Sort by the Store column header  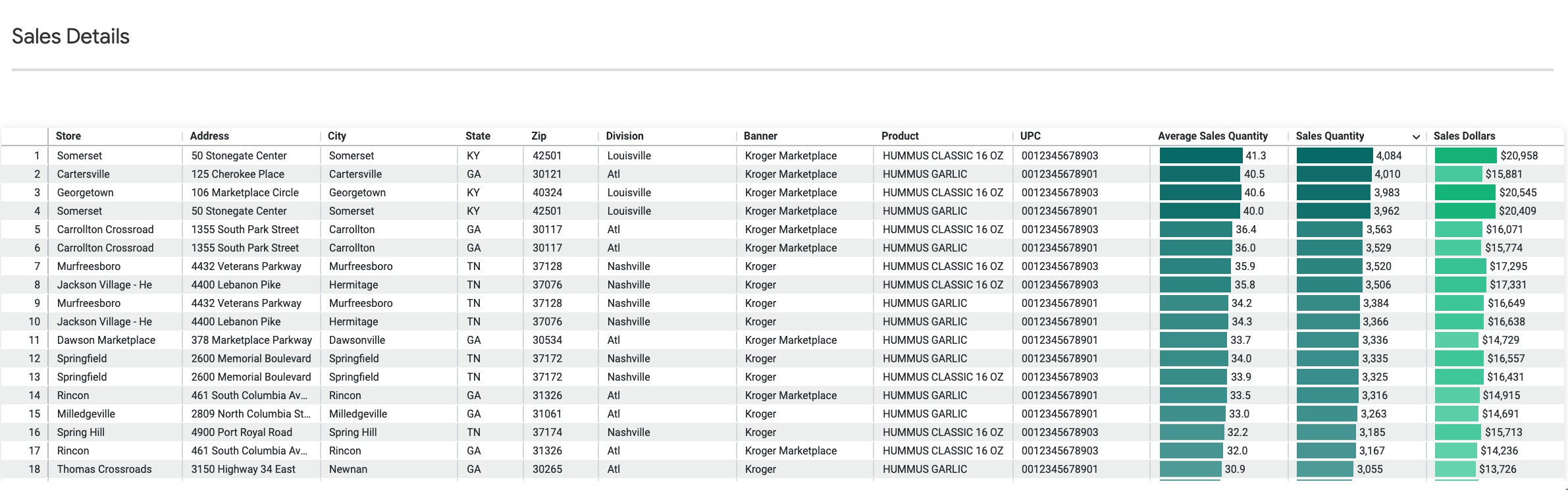tap(68, 136)
